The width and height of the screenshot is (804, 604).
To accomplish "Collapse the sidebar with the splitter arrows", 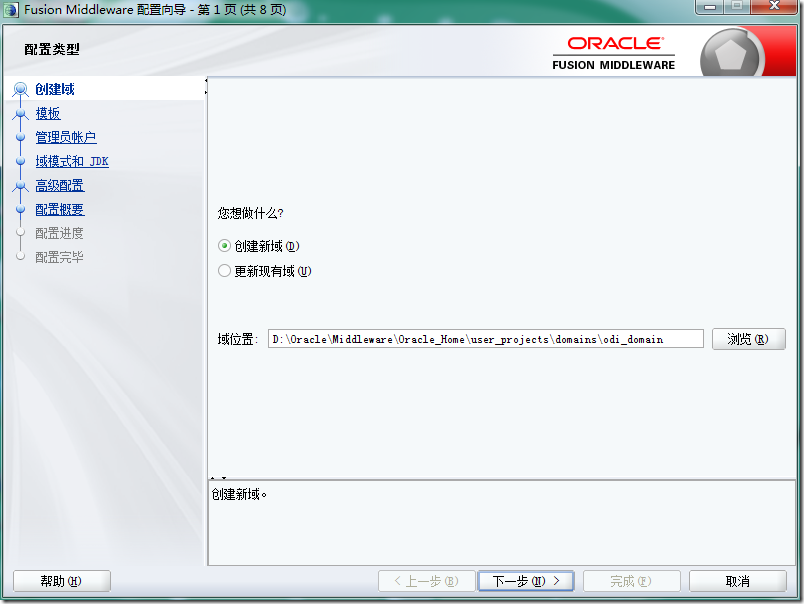I will [206, 86].
